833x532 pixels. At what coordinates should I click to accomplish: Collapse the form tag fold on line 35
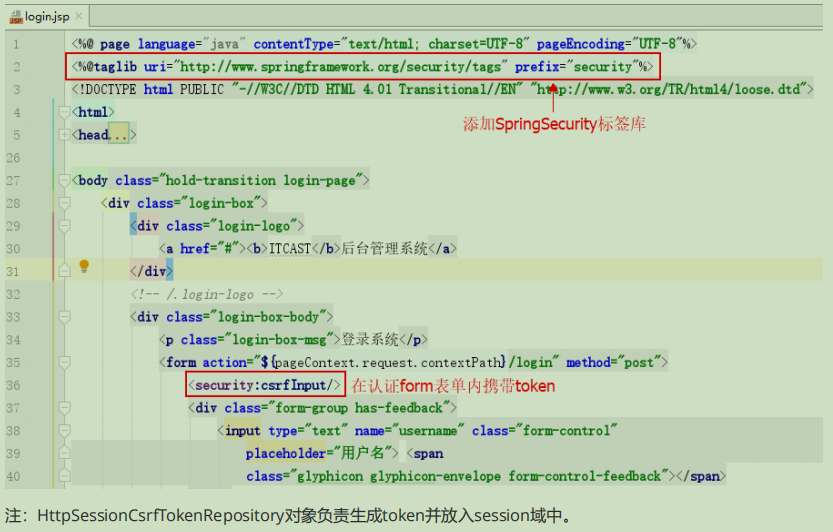(x=64, y=362)
